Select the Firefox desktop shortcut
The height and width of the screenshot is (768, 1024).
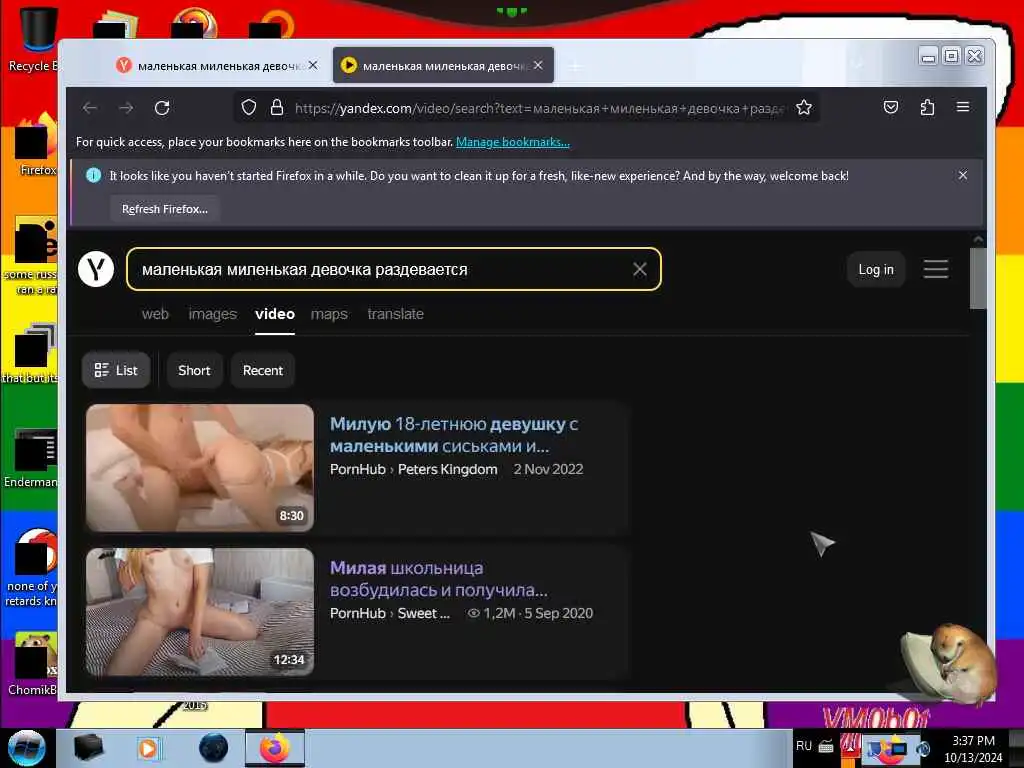pyautogui.click(x=36, y=145)
